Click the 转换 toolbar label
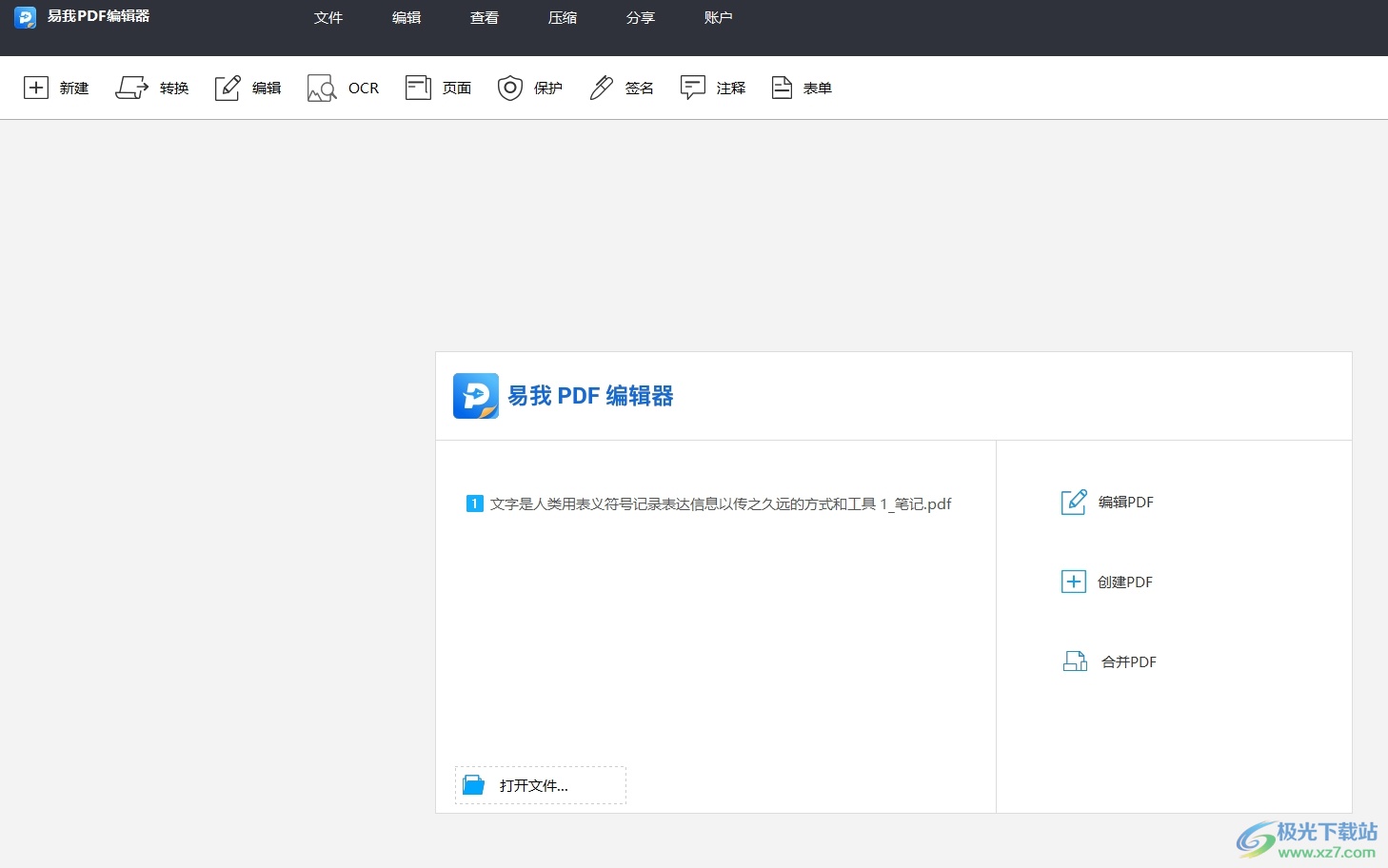This screenshot has width=1388, height=868. pyautogui.click(x=174, y=88)
